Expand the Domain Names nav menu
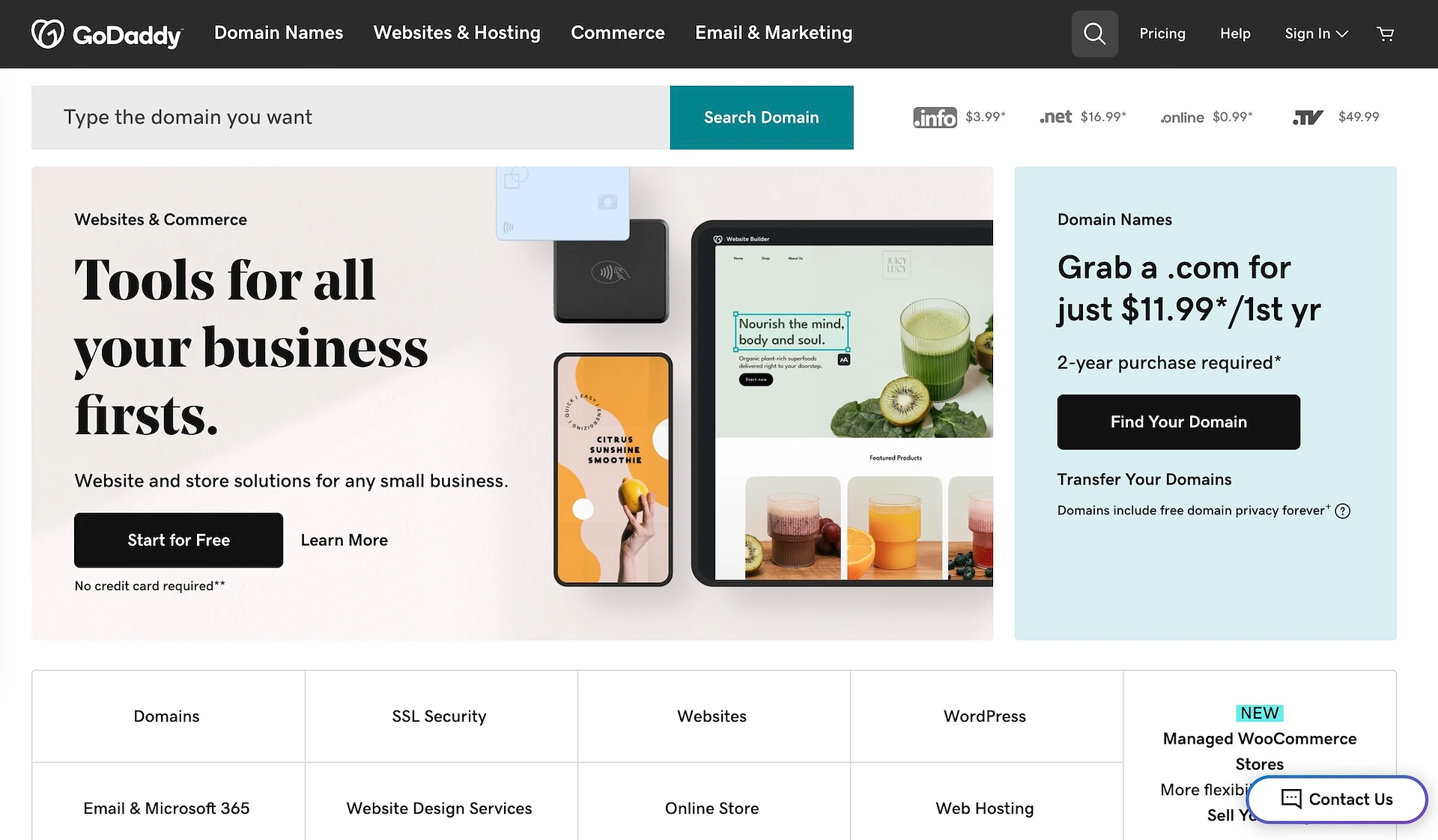The height and width of the screenshot is (840, 1438). [x=278, y=33]
